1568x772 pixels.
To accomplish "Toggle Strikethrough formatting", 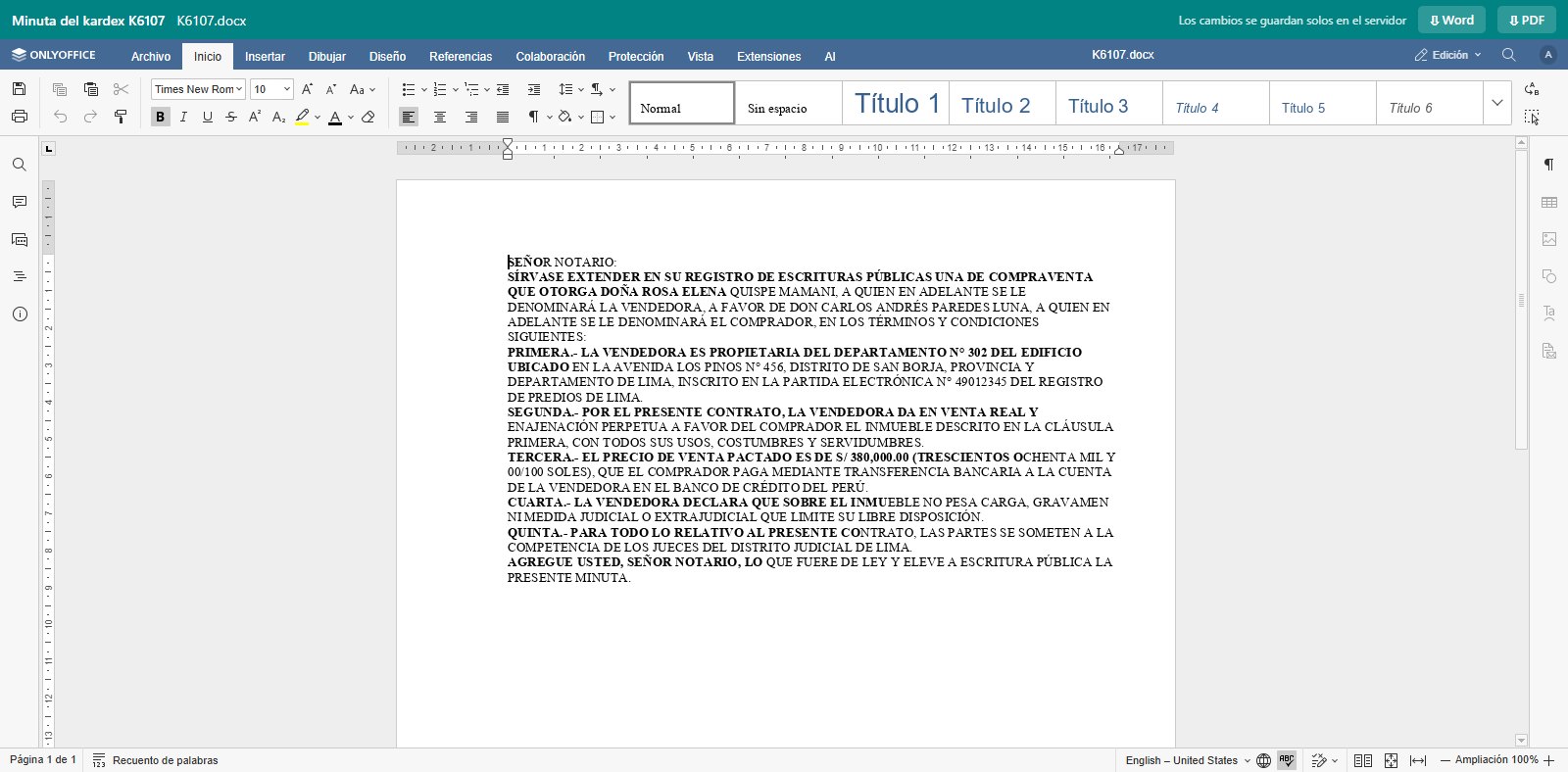I will pos(231,117).
